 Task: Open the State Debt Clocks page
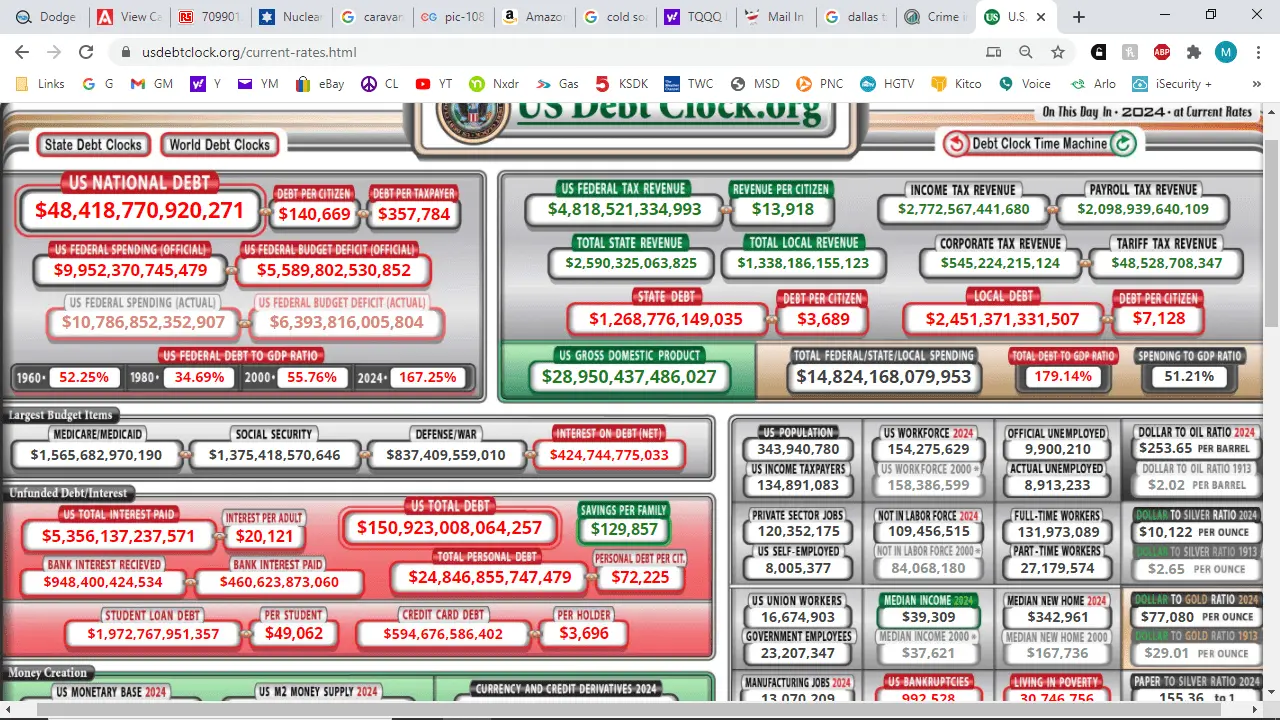[92, 144]
